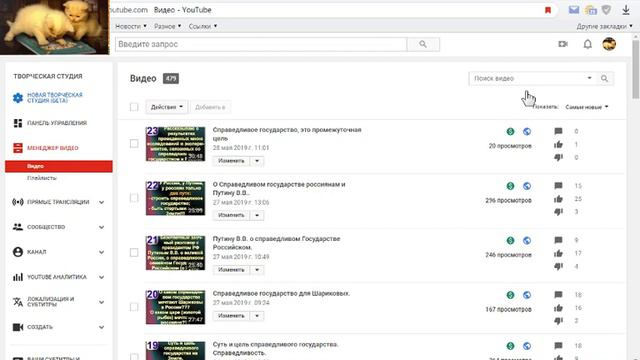Click the comments icon for video 22

click(558, 186)
